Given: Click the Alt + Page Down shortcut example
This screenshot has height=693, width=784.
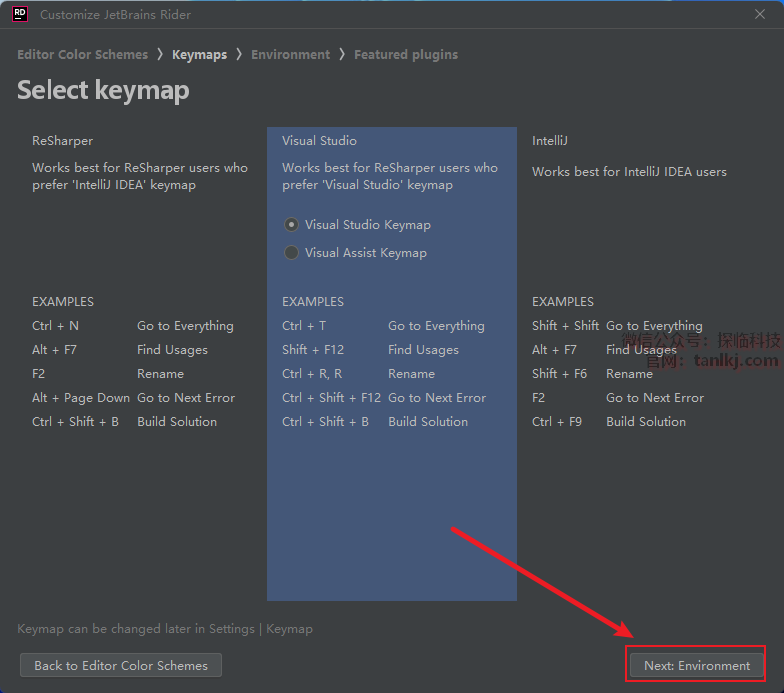Looking at the screenshot, I should coord(81,398).
